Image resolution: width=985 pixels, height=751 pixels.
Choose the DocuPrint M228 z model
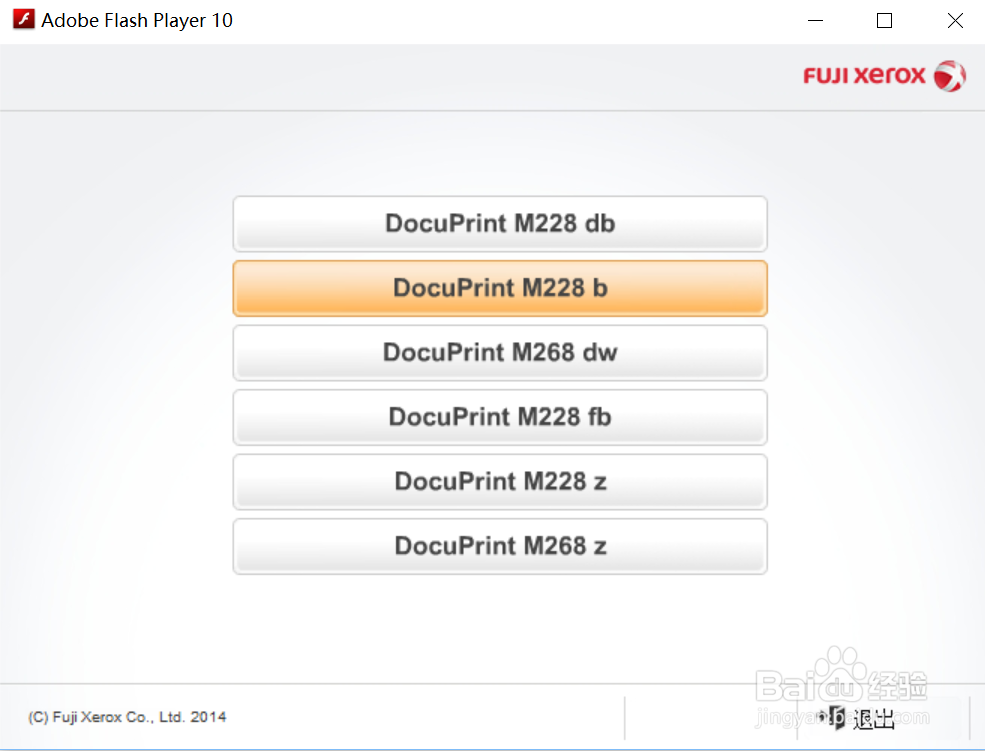pyautogui.click(x=500, y=482)
